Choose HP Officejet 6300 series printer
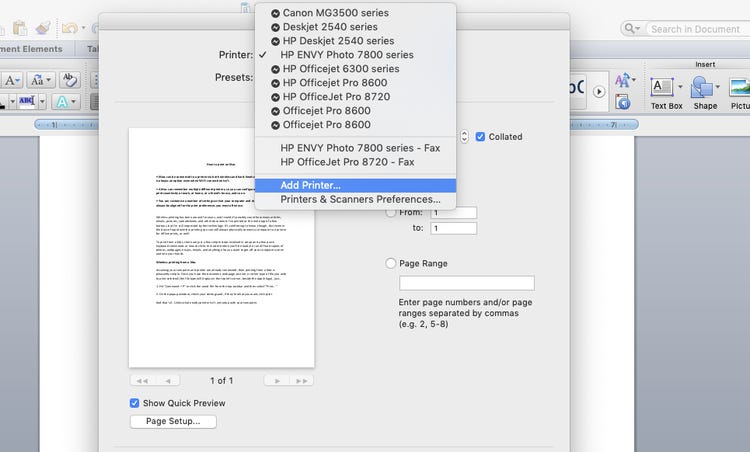 [355, 68]
